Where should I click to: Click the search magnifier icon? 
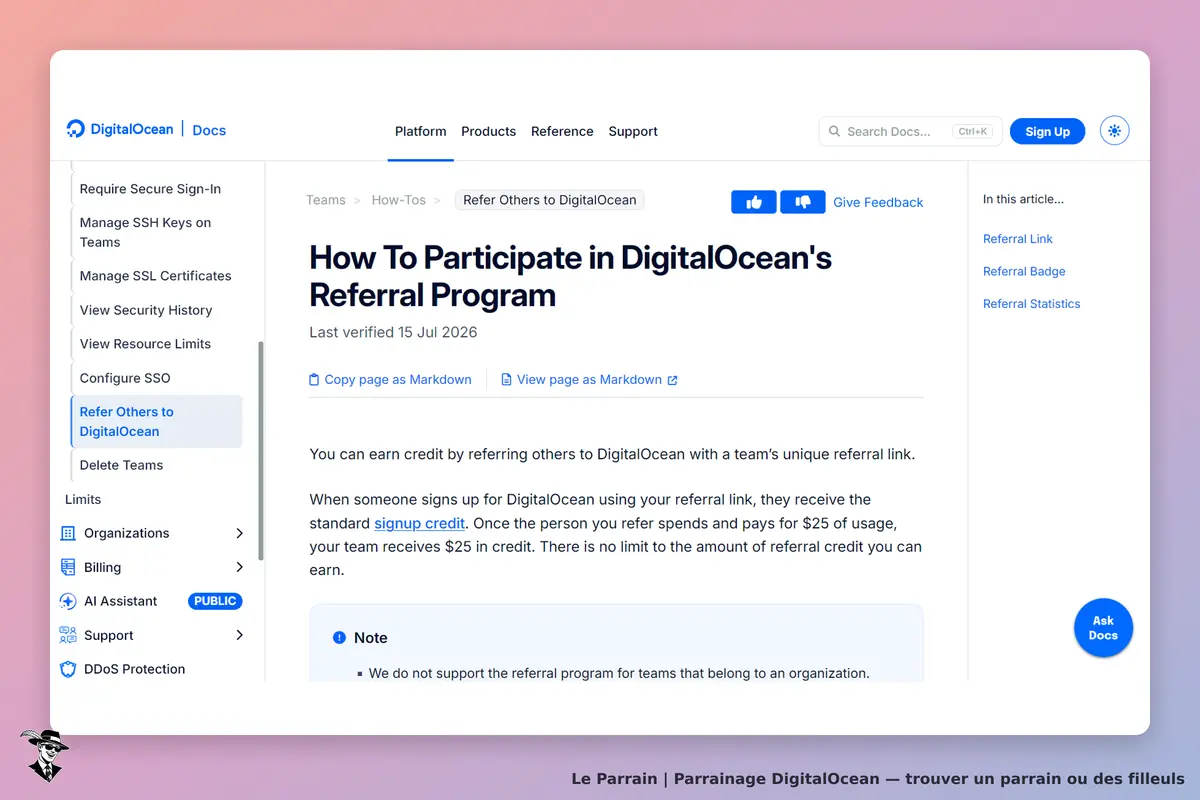[x=835, y=131]
